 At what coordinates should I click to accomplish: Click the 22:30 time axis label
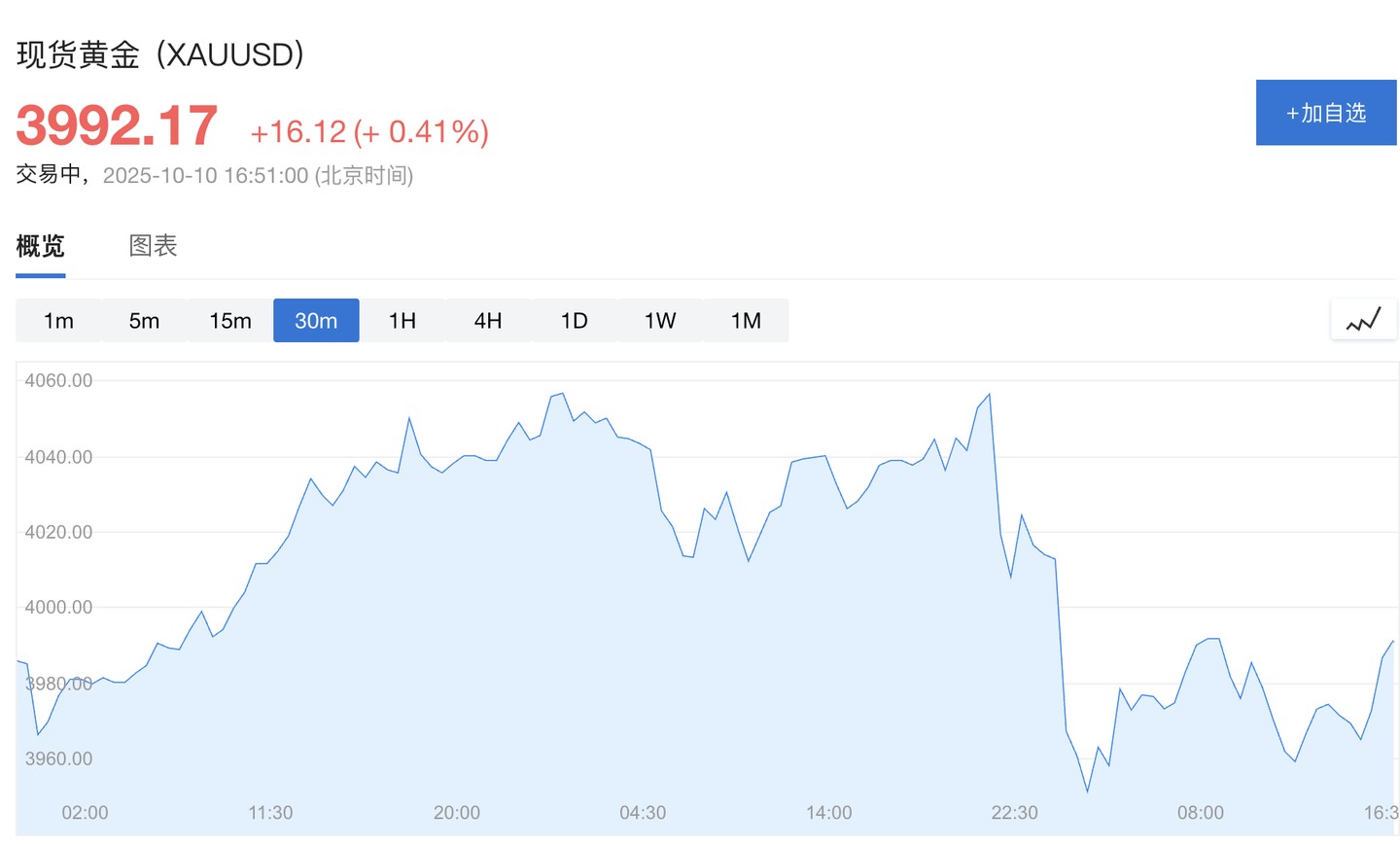tap(1014, 813)
